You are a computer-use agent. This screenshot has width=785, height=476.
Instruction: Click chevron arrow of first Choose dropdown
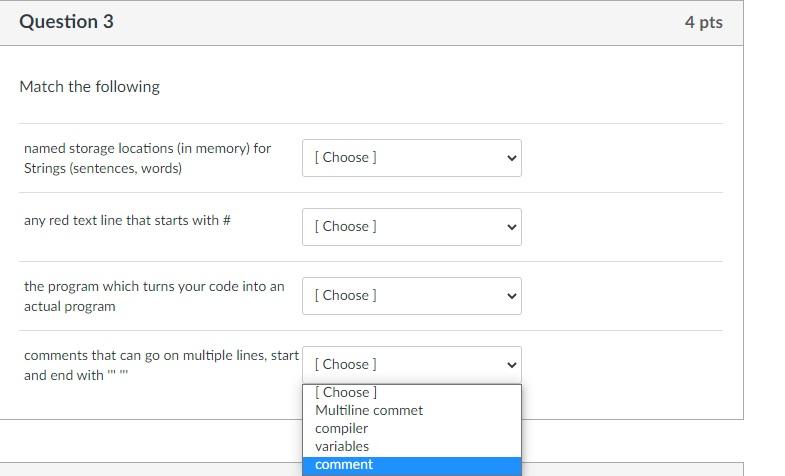(x=511, y=158)
